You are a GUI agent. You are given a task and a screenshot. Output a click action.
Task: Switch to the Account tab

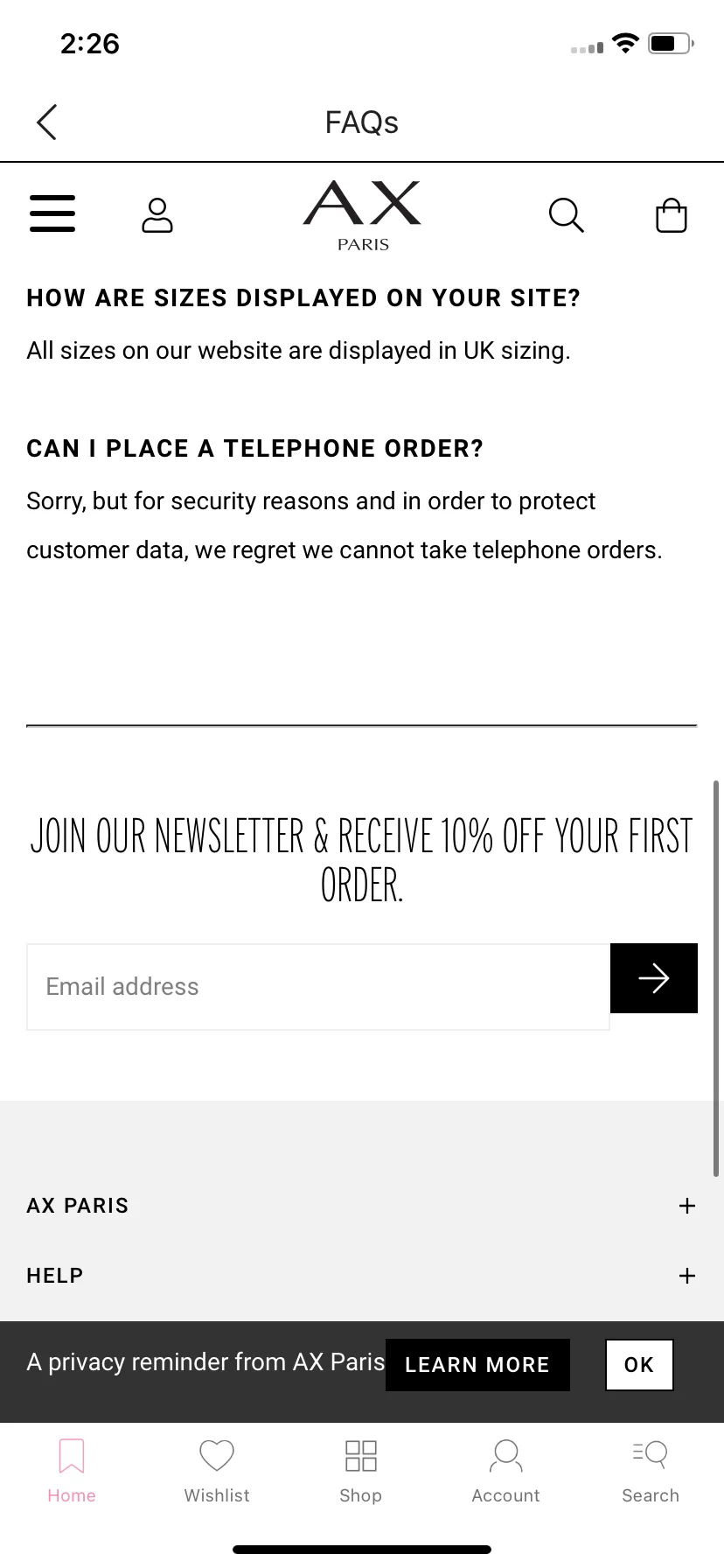click(x=505, y=1471)
